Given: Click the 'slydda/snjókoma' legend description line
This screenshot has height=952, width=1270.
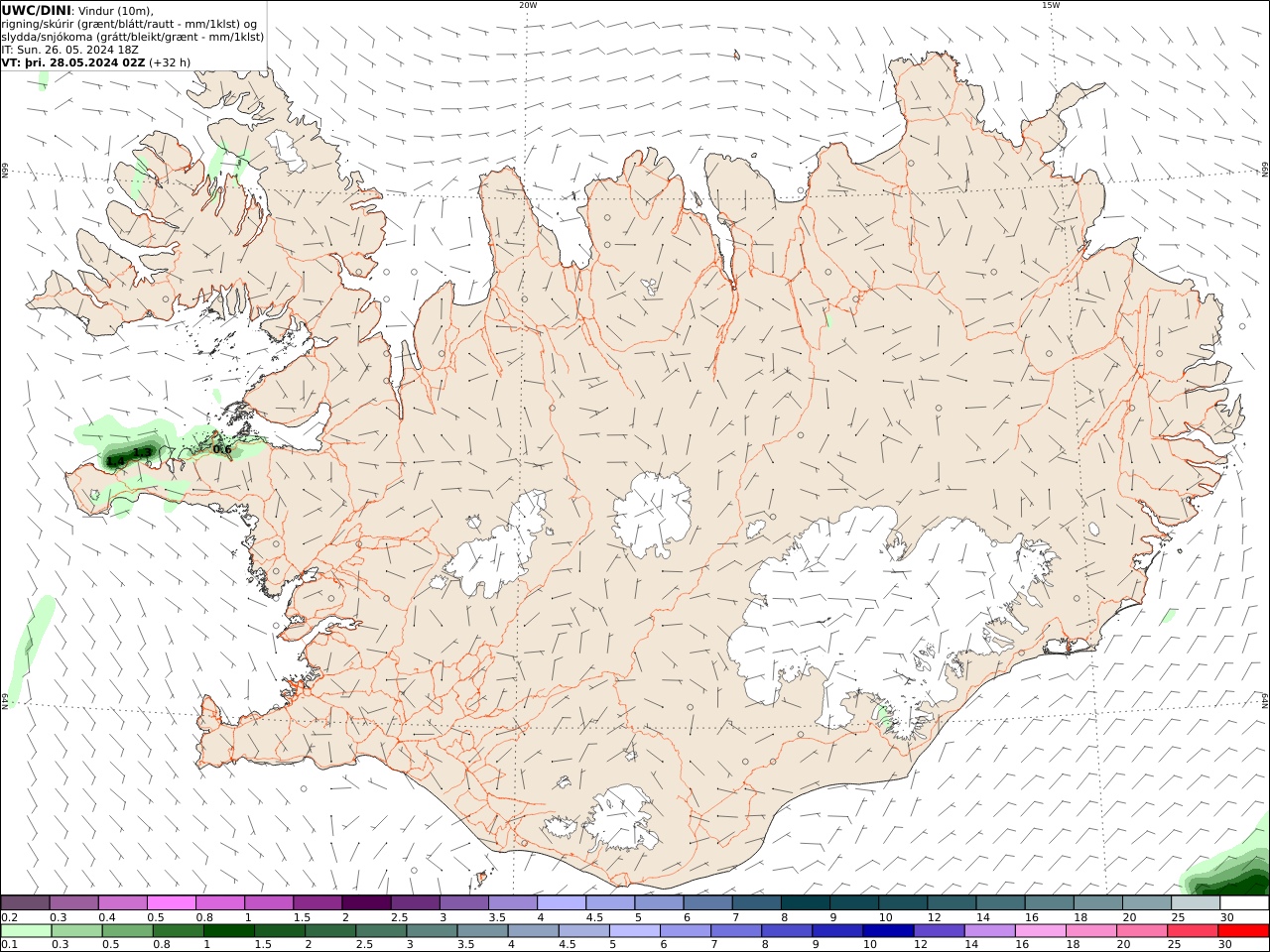Looking at the screenshot, I should click(x=133, y=37).
